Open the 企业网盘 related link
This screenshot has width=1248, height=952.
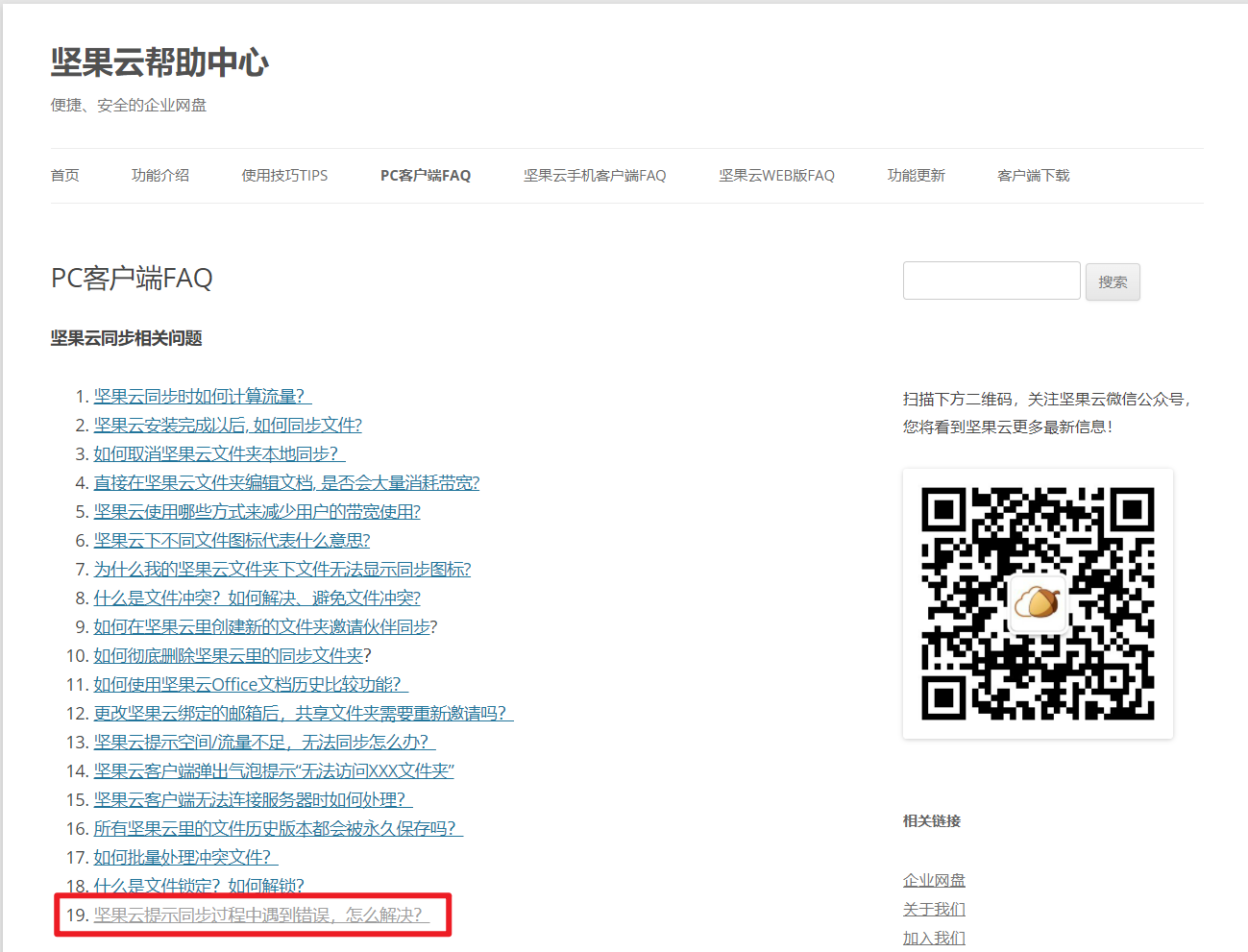(934, 880)
